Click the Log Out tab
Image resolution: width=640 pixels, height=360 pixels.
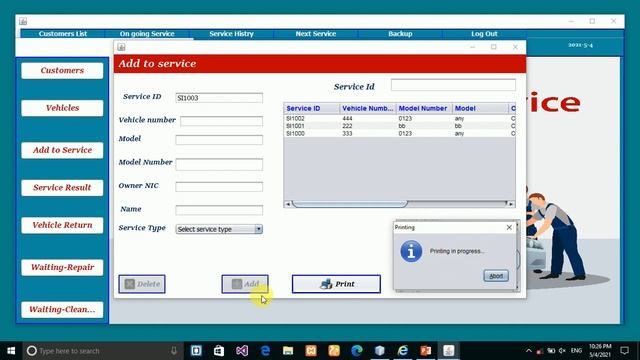484,34
